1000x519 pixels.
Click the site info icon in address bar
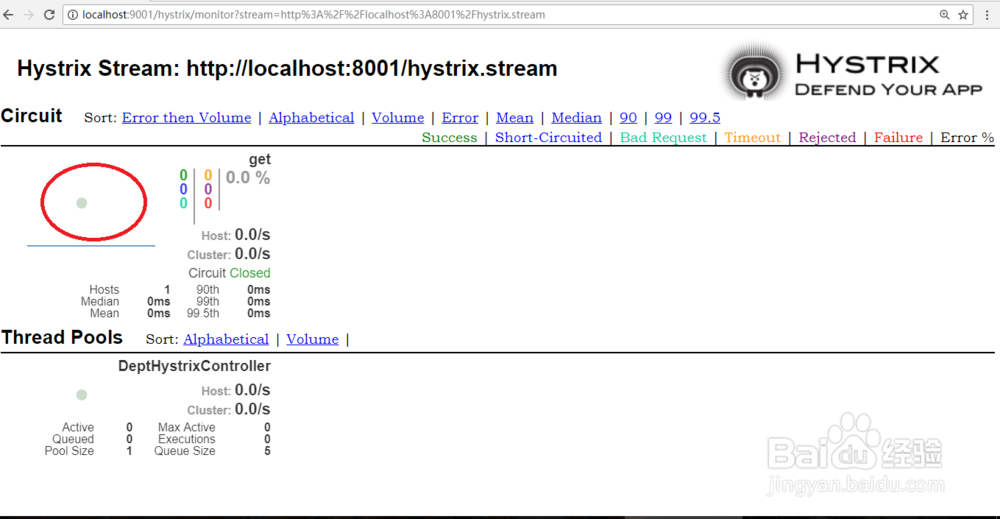click(73, 15)
